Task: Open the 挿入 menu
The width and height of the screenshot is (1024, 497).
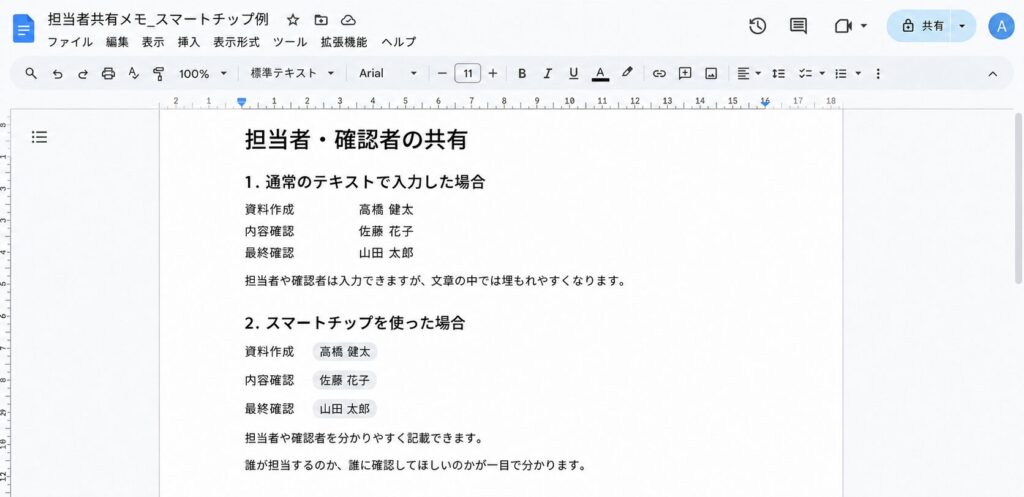Action: [x=189, y=42]
